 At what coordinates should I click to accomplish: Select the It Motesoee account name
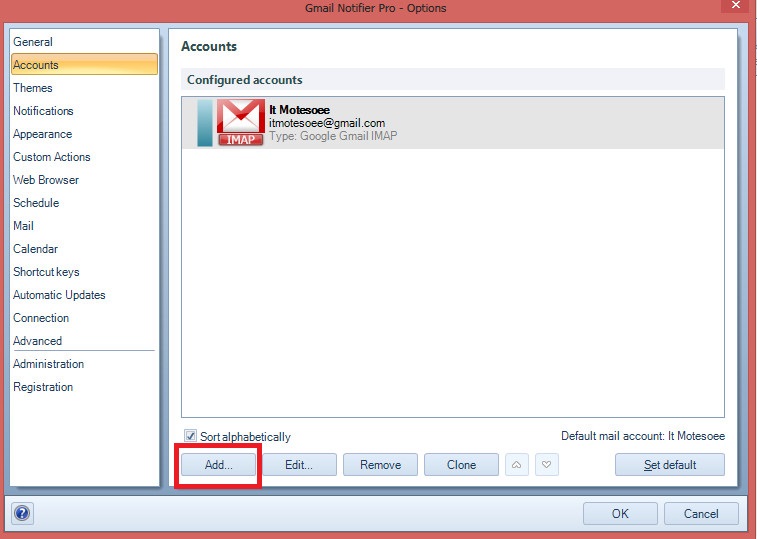point(299,110)
